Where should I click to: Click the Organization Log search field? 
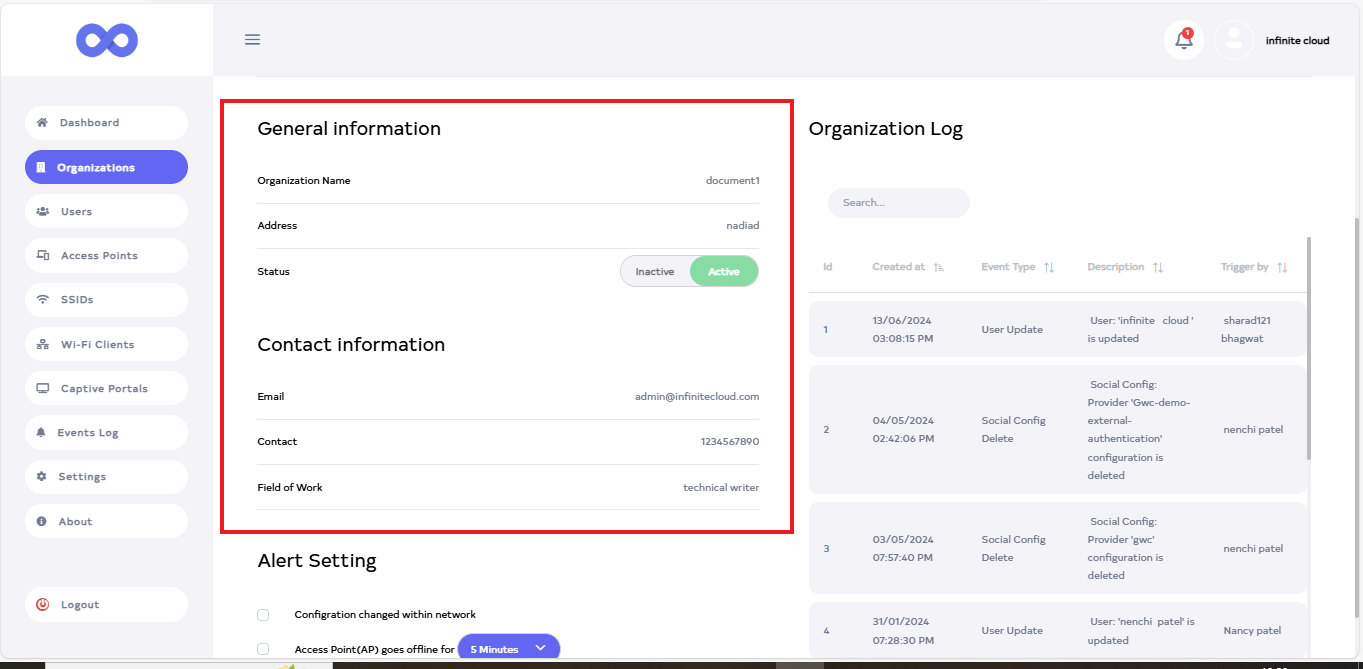[898, 203]
